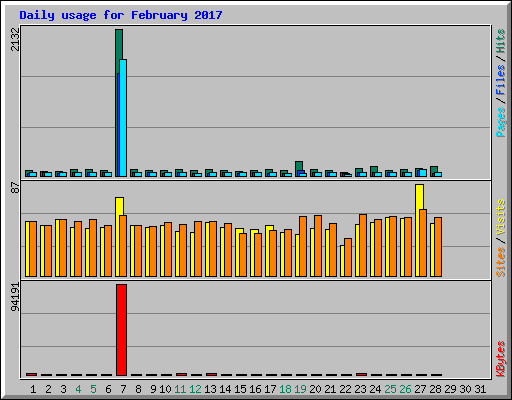Click green weekend day label 18
This screenshot has height=400, width=512.
[x=285, y=389]
